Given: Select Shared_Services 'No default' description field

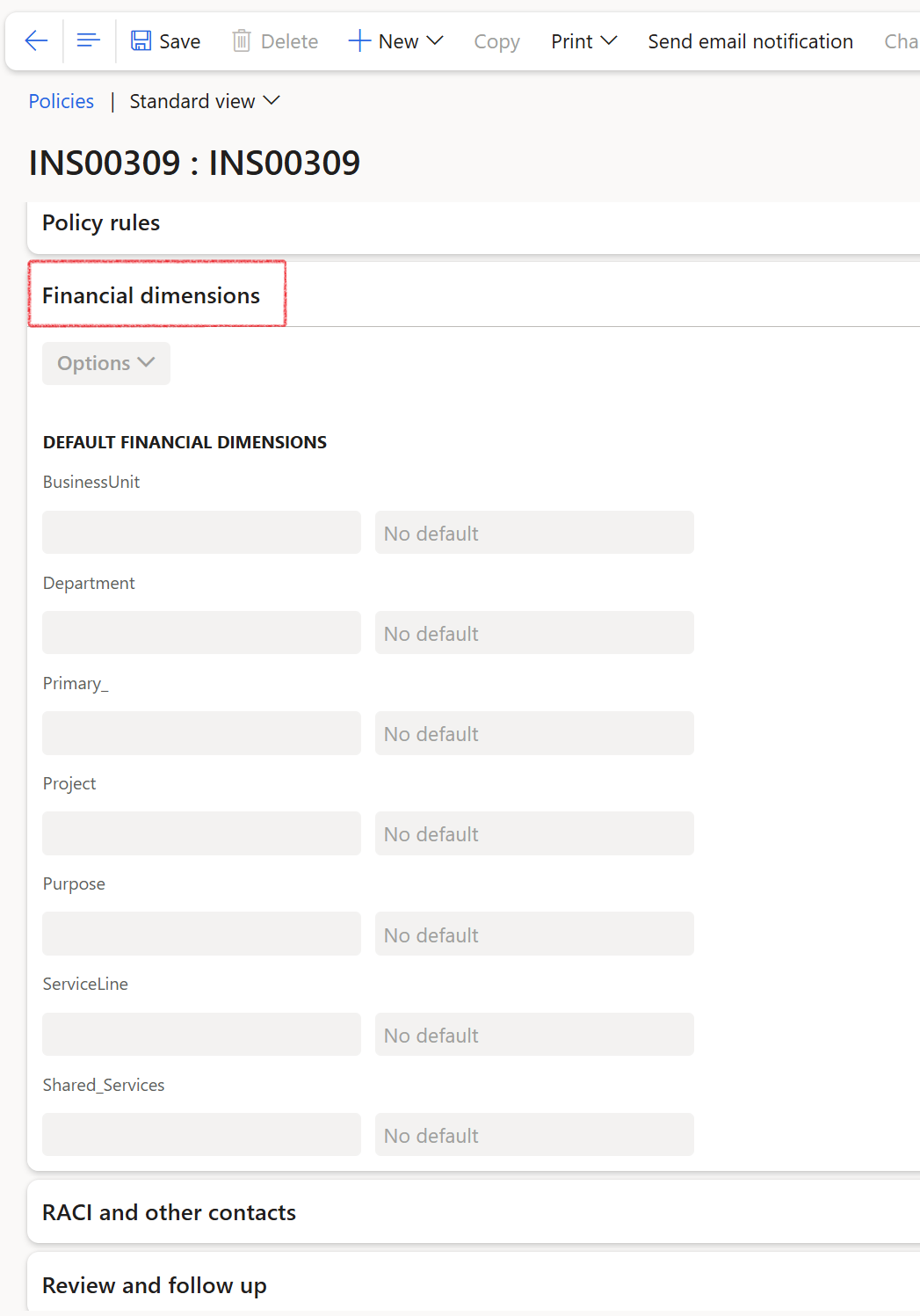Looking at the screenshot, I should (x=534, y=1135).
